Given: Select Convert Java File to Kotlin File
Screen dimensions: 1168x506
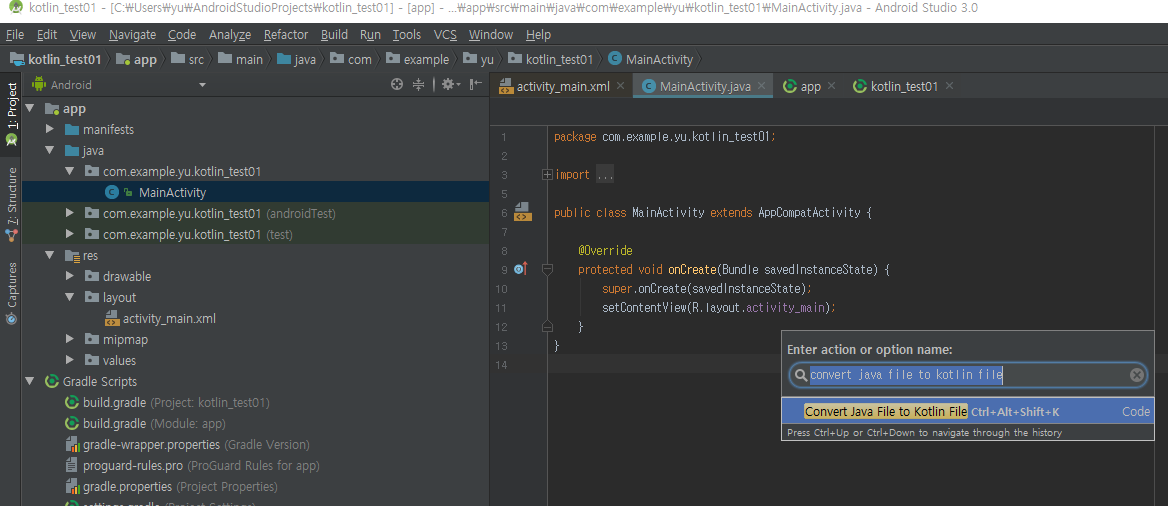Looking at the screenshot, I should click(x=968, y=411).
